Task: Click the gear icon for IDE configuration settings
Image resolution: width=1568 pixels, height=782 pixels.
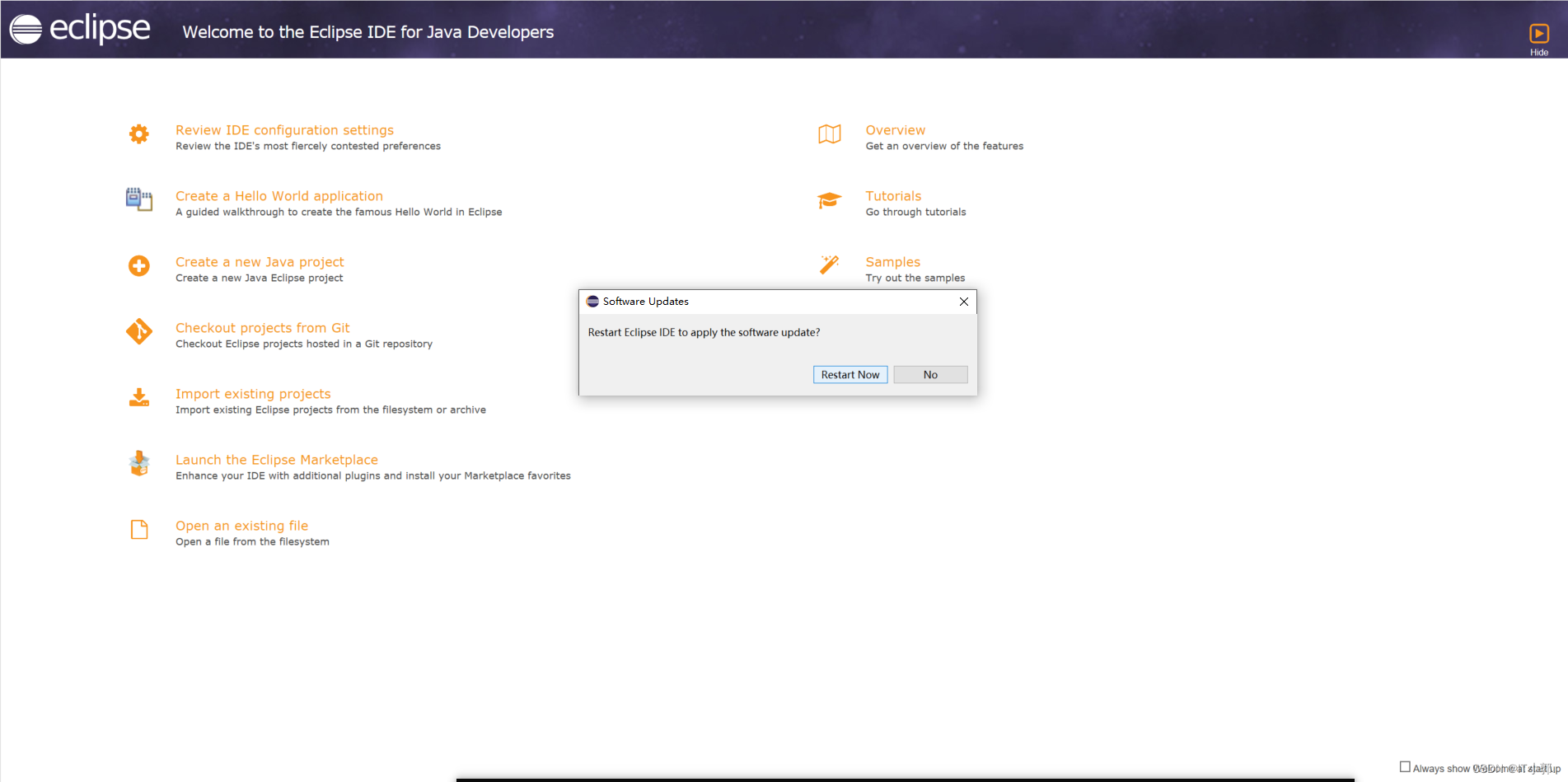Action: coord(139,133)
